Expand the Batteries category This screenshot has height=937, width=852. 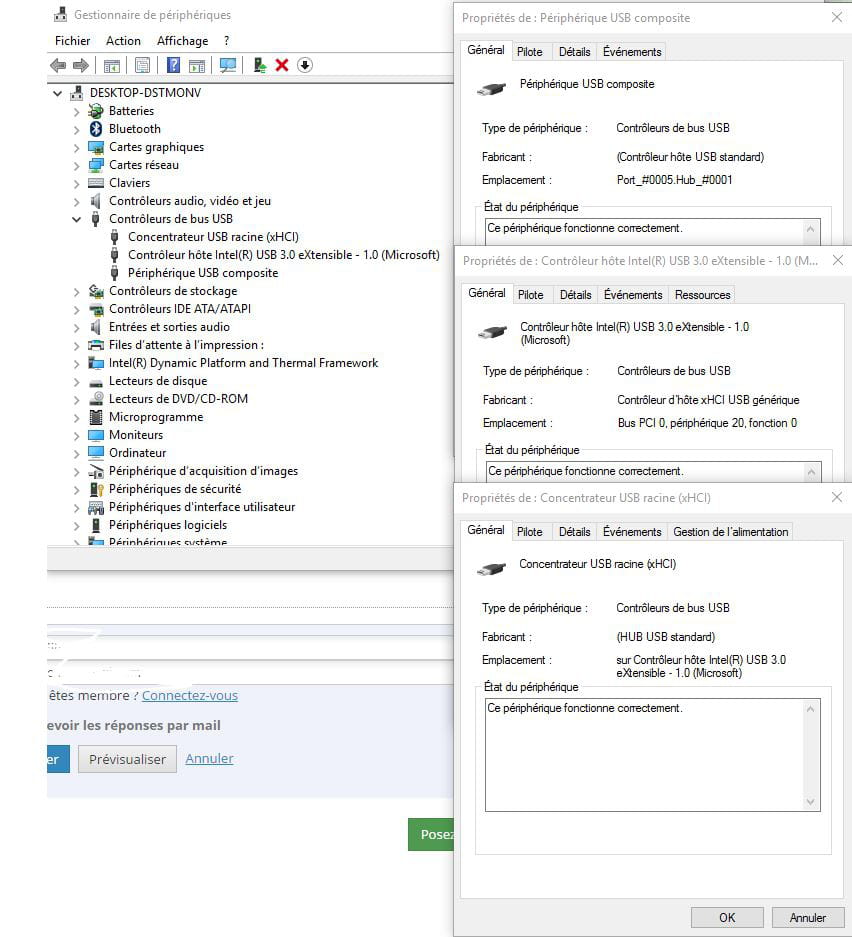point(76,111)
